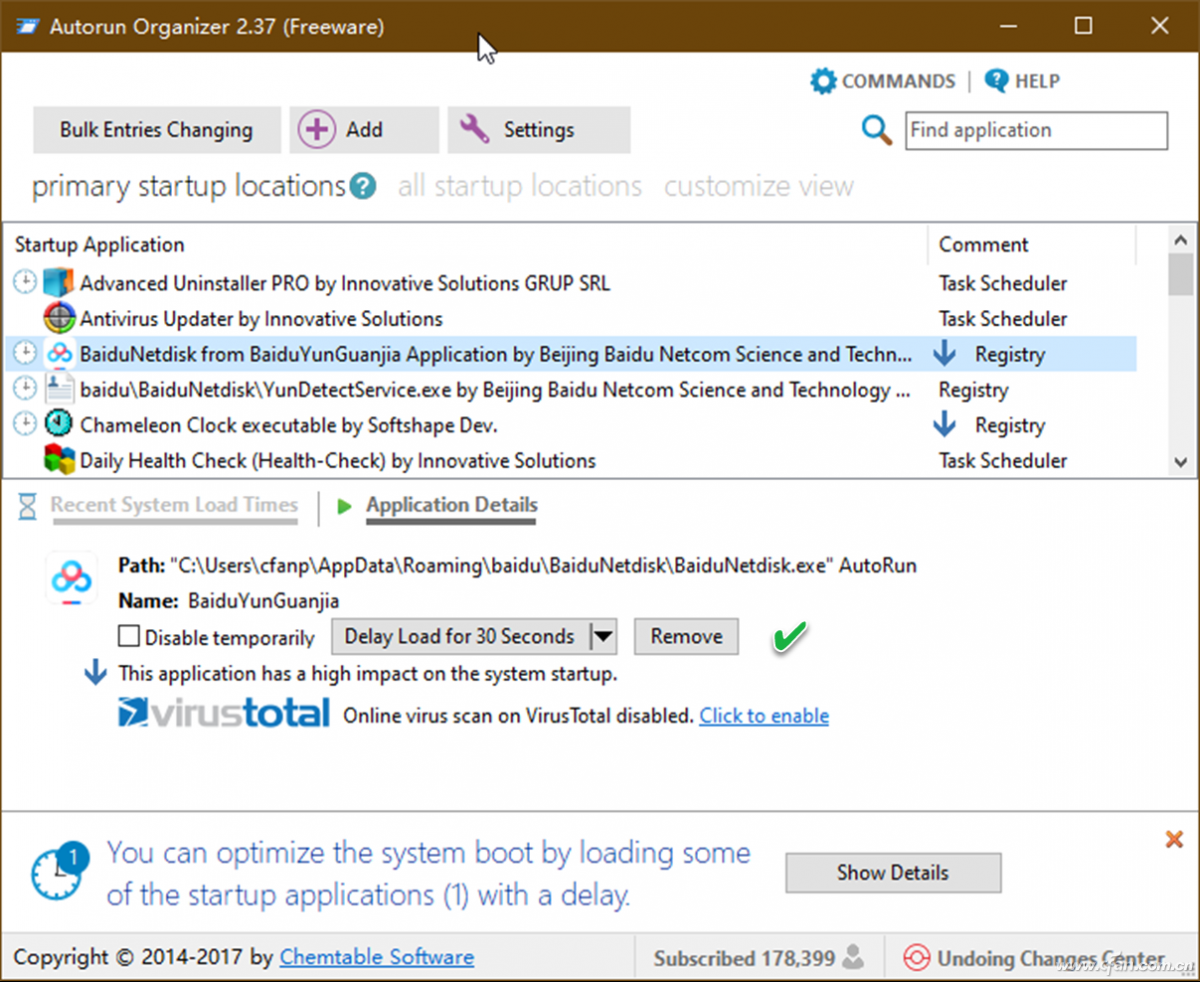Click hourglass icon by Recent System Load Times
This screenshot has height=982, width=1200.
pyautogui.click(x=27, y=506)
